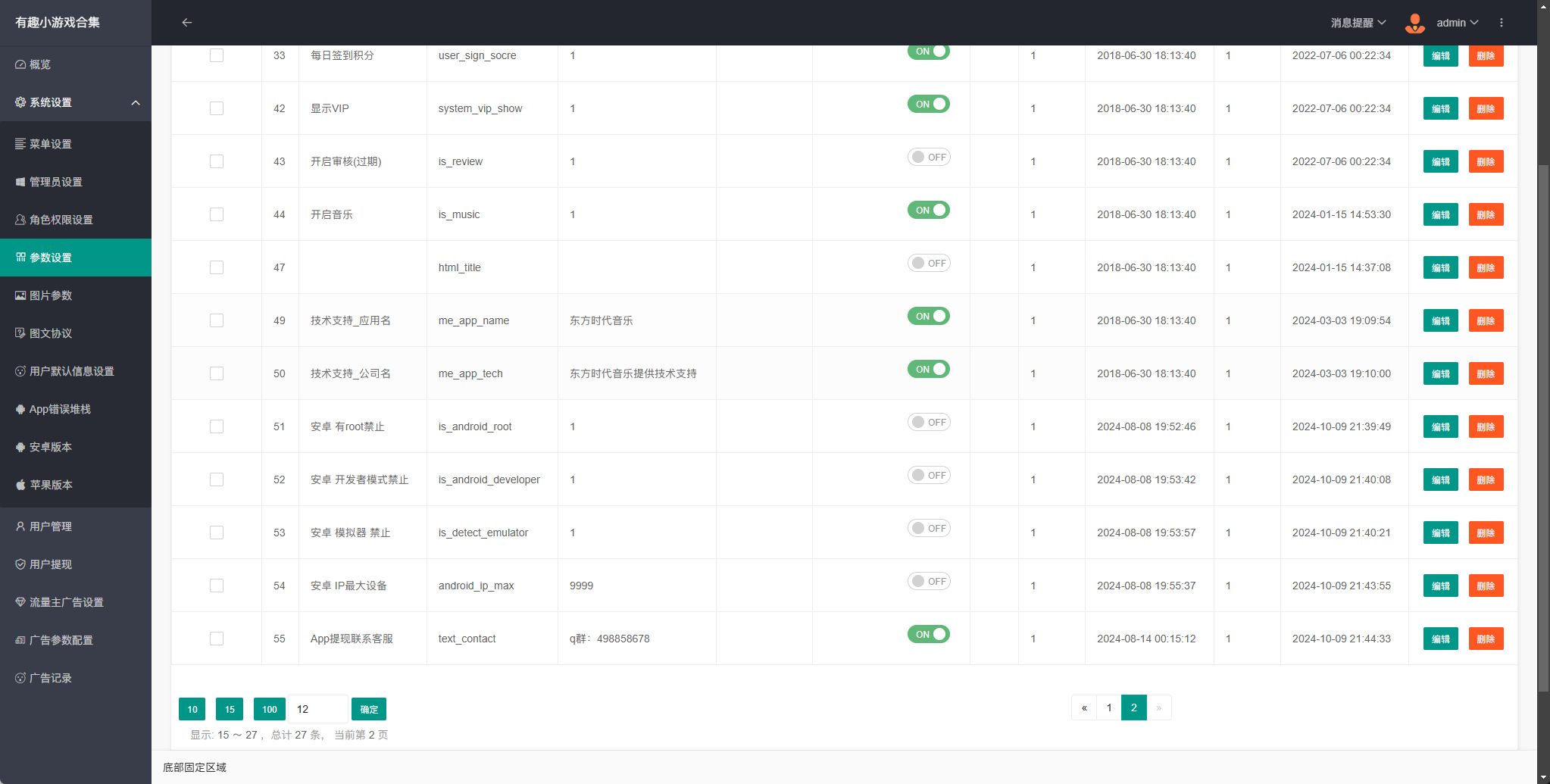1550x784 pixels.
Task: Open the three-dot more options icon
Action: pos(1502,23)
